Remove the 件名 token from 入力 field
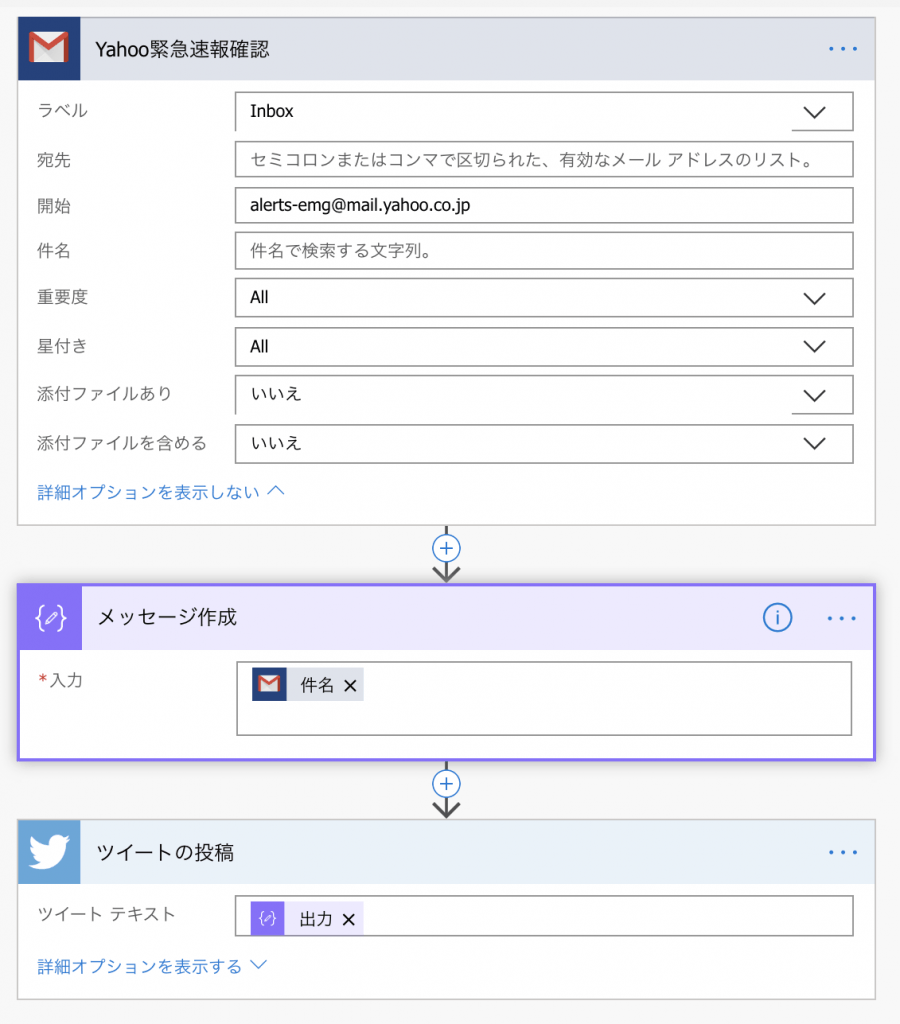Image resolution: width=900 pixels, height=1024 pixels. coord(350,685)
